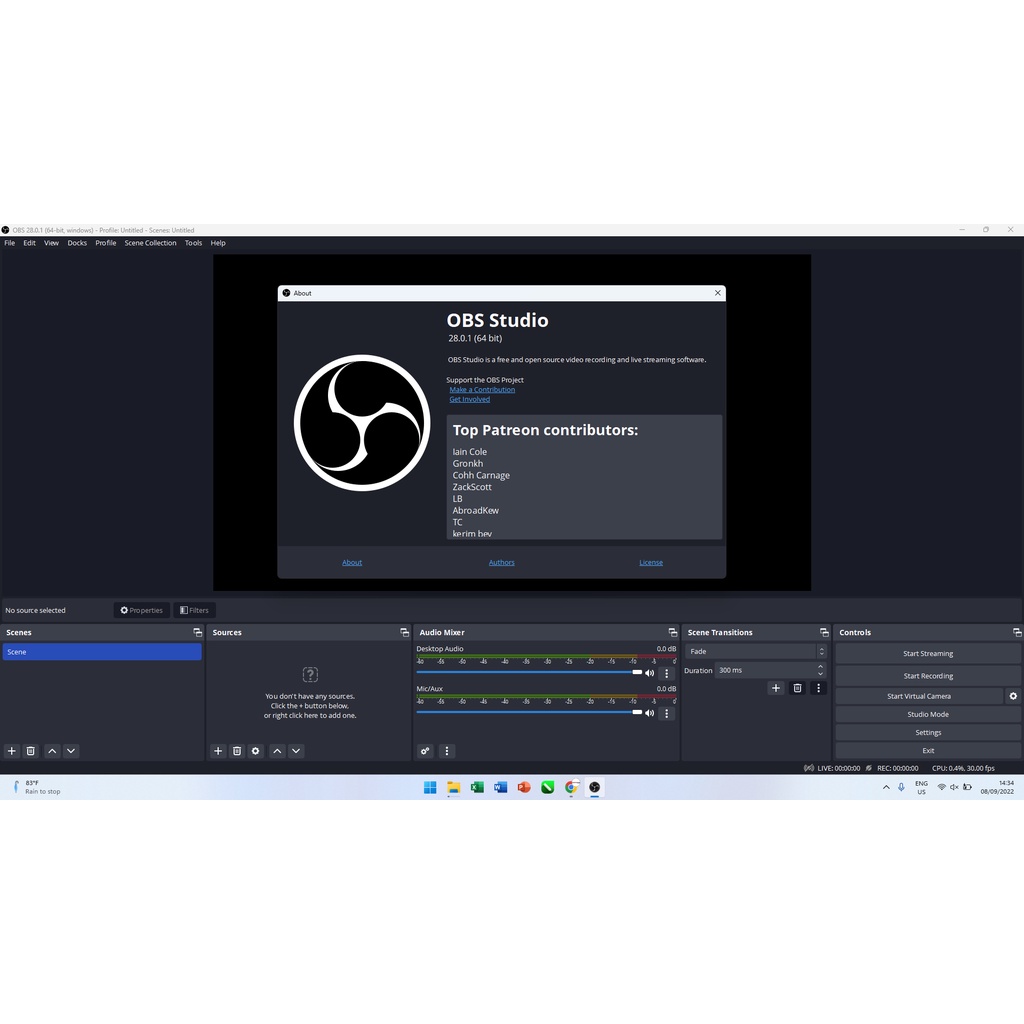Close the About dialog

tap(718, 293)
